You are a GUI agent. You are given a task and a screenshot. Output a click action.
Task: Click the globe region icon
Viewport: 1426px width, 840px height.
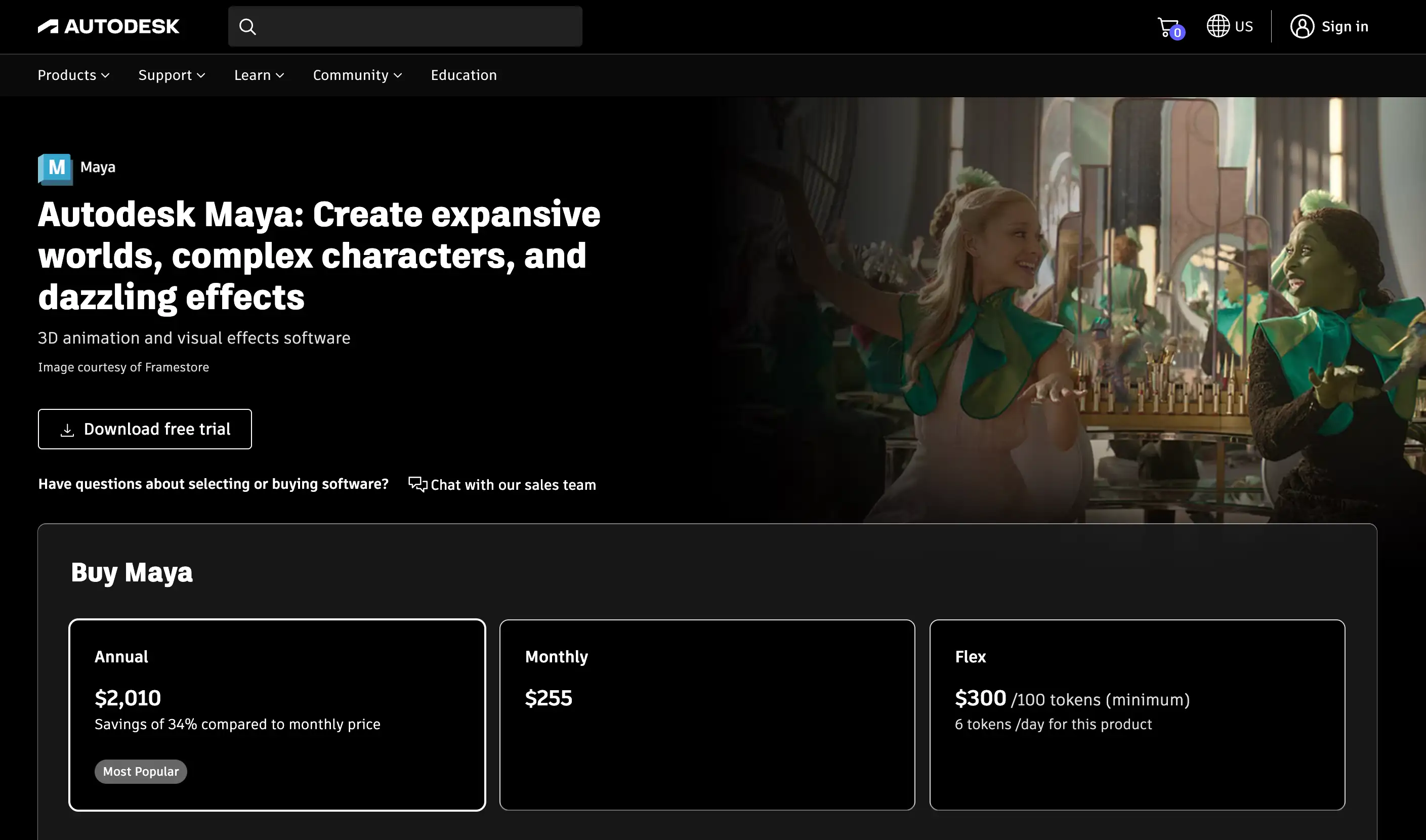point(1218,26)
